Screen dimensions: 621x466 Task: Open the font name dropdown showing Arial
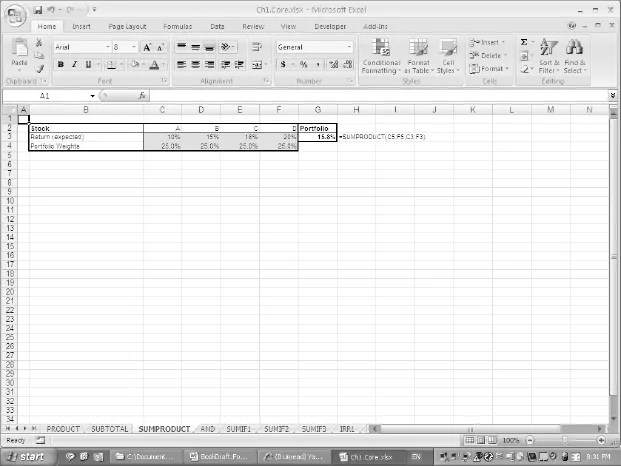pos(105,47)
